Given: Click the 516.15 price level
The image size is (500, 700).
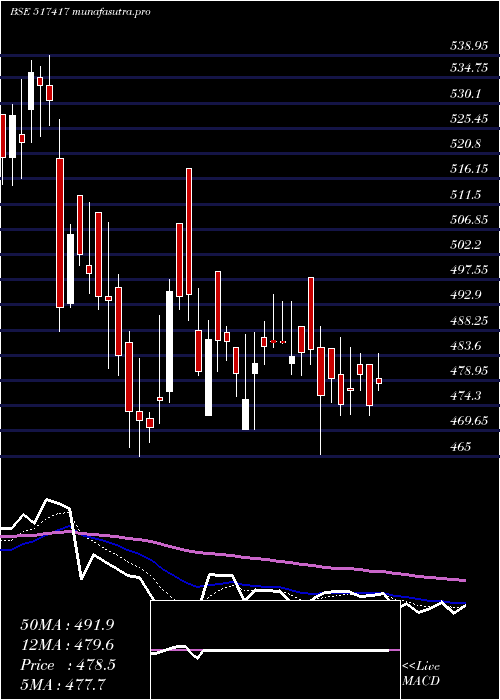Looking at the screenshot, I should (x=469, y=169).
